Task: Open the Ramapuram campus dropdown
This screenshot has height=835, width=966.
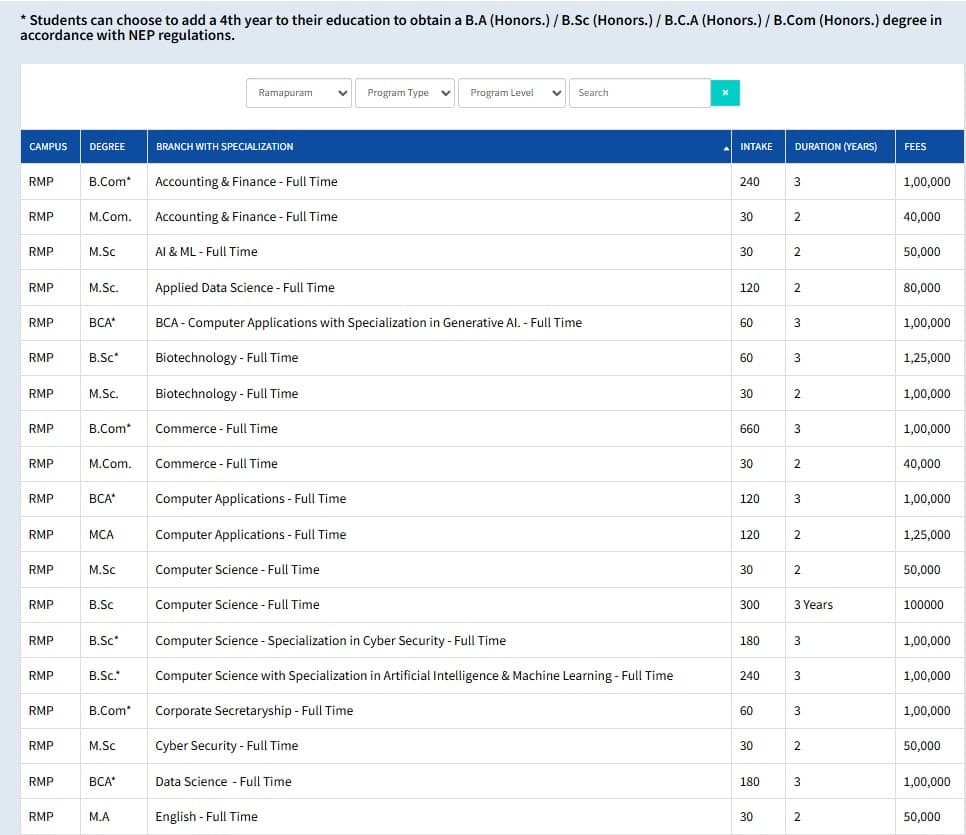Action: point(299,93)
